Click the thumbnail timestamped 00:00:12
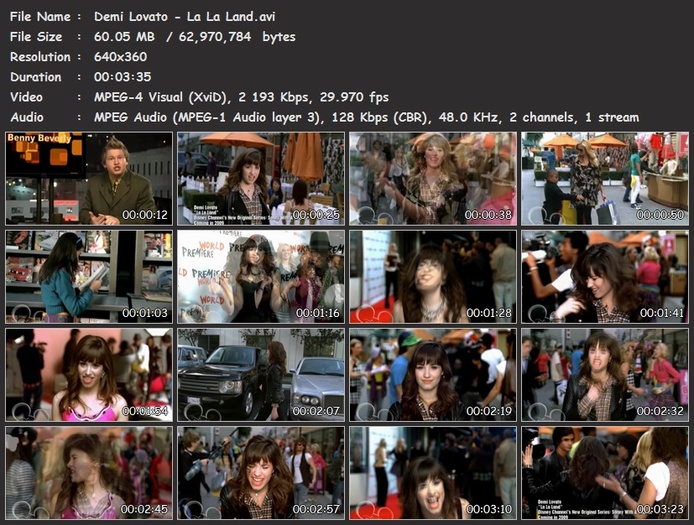Image resolution: width=694 pixels, height=525 pixels. [x=88, y=178]
